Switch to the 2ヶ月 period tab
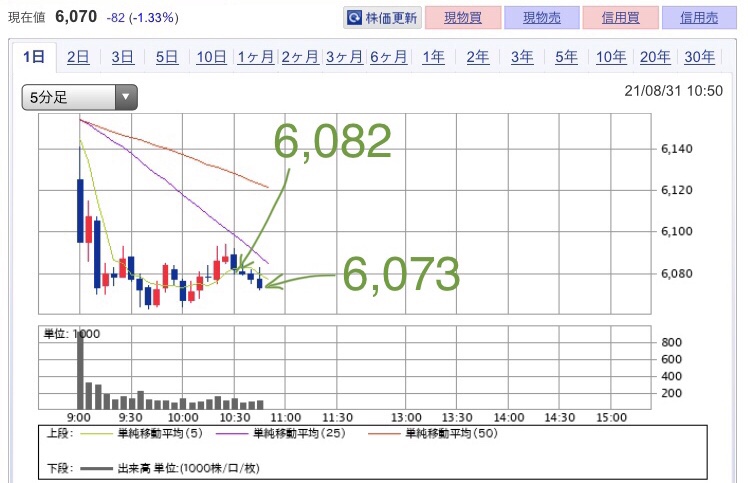The image size is (748, 483). pos(300,57)
